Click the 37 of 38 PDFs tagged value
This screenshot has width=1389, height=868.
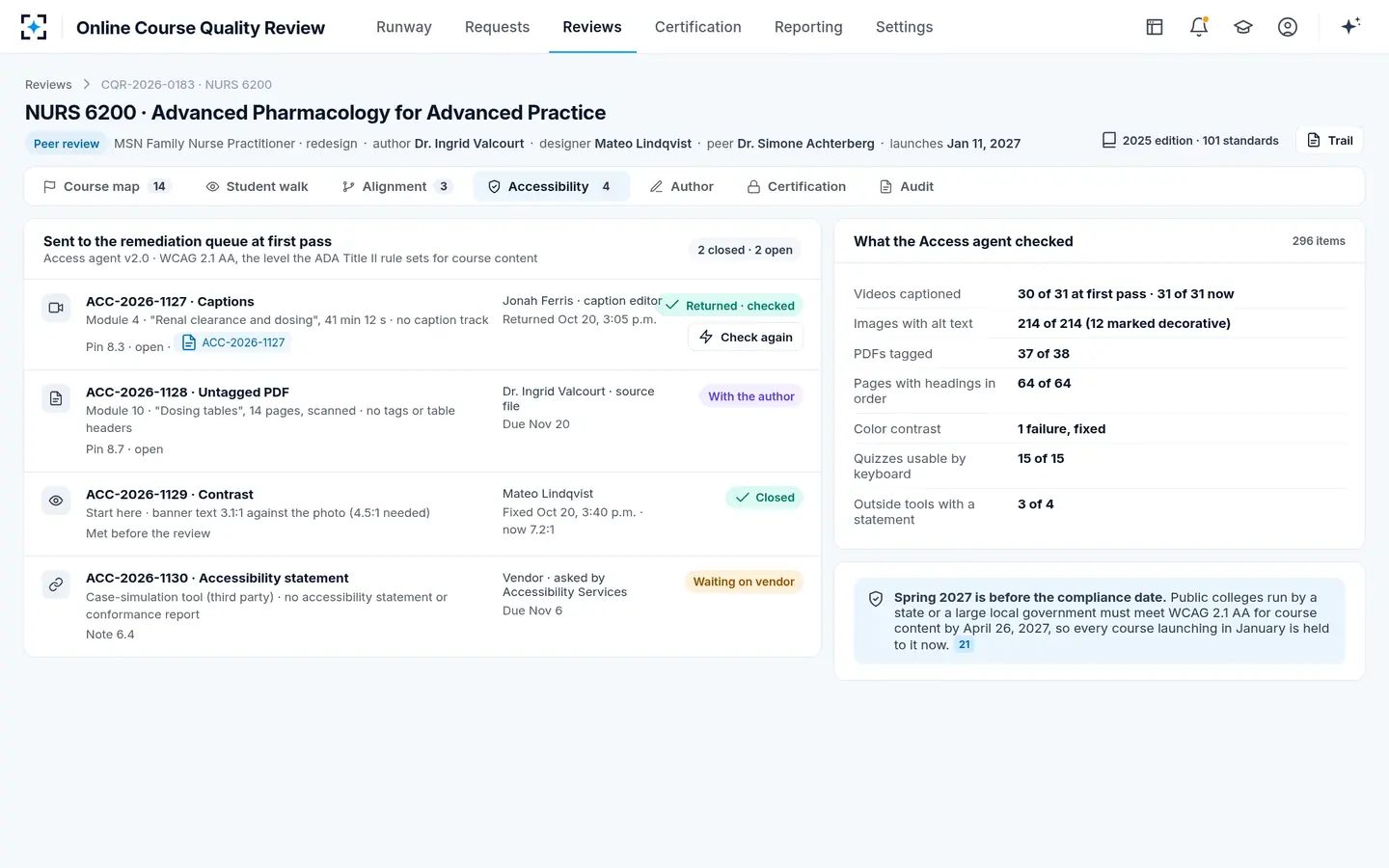1044,354
